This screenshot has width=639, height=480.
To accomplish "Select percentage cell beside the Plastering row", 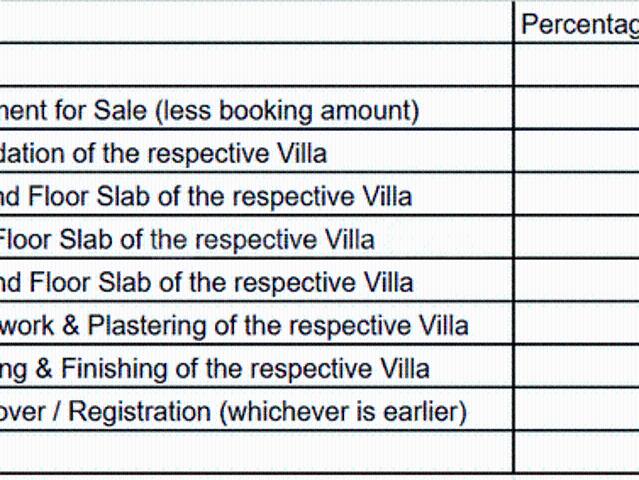I will [x=577, y=325].
